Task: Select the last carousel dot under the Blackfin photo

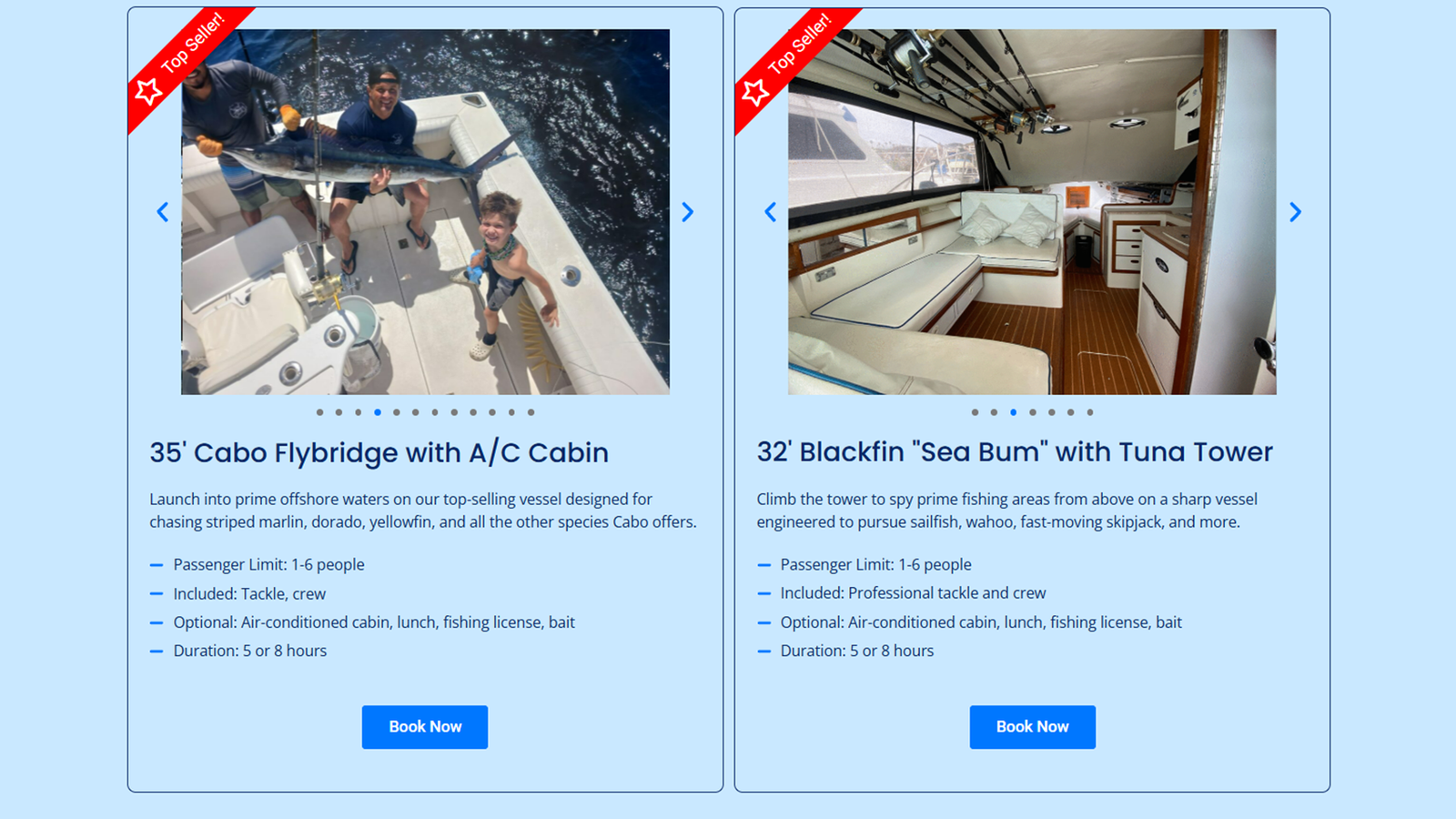Action: (x=1090, y=412)
